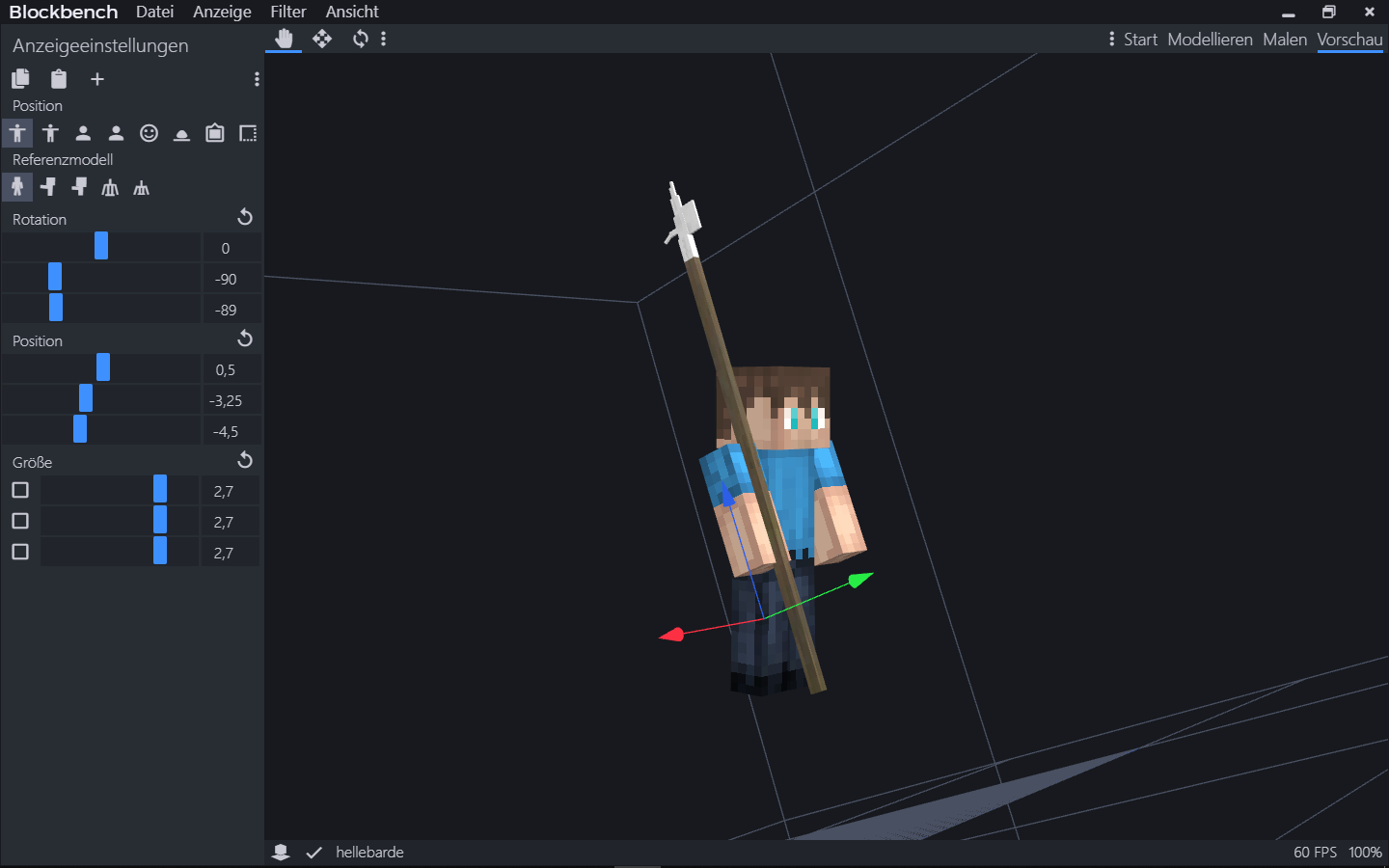Click the last Größe scale slider
The height and width of the screenshot is (868, 1389).
point(120,552)
